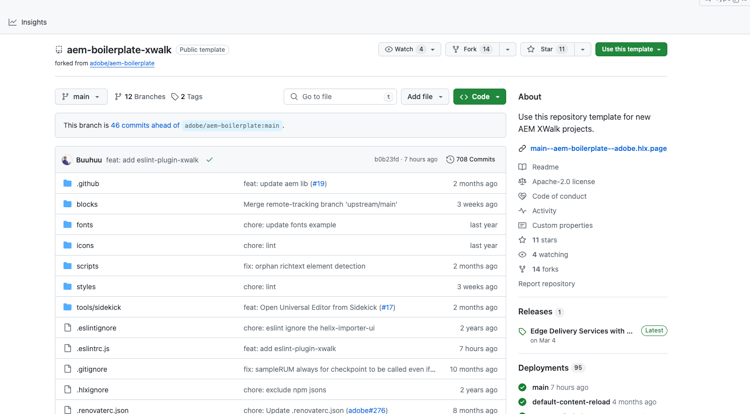Image resolution: width=750 pixels, height=414 pixels.
Task: Click the link icon beside the website URL
Action: coord(522,149)
